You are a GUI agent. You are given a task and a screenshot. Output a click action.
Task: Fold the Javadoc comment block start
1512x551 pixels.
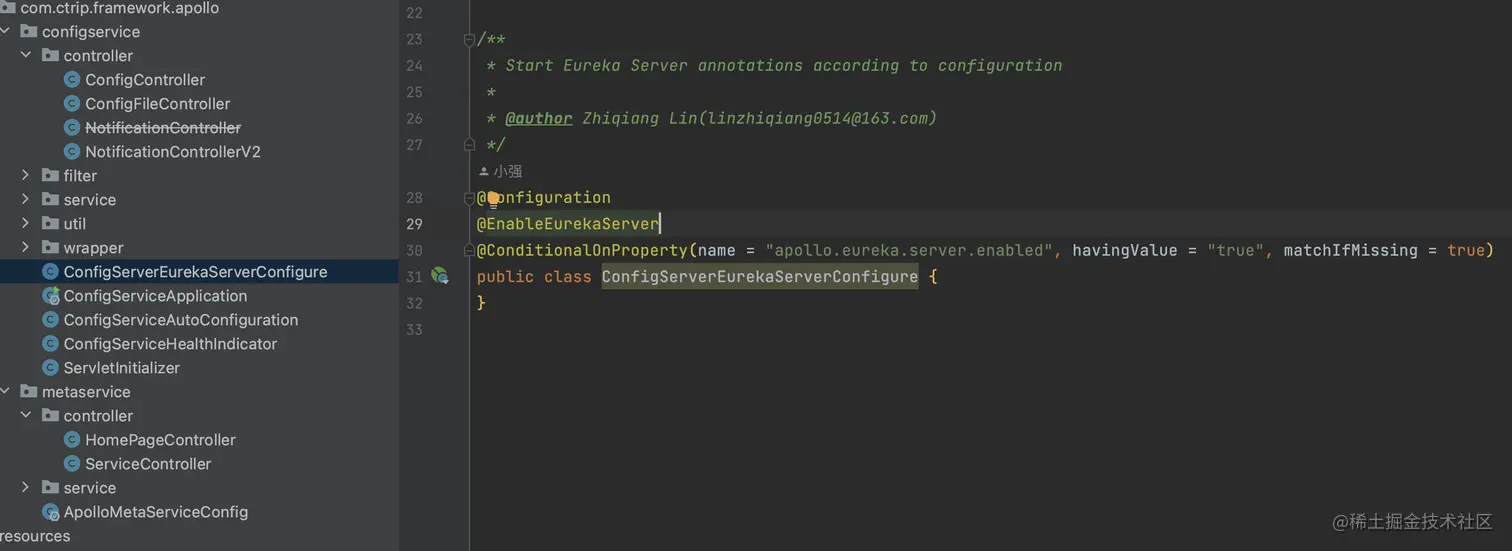pyautogui.click(x=469, y=40)
